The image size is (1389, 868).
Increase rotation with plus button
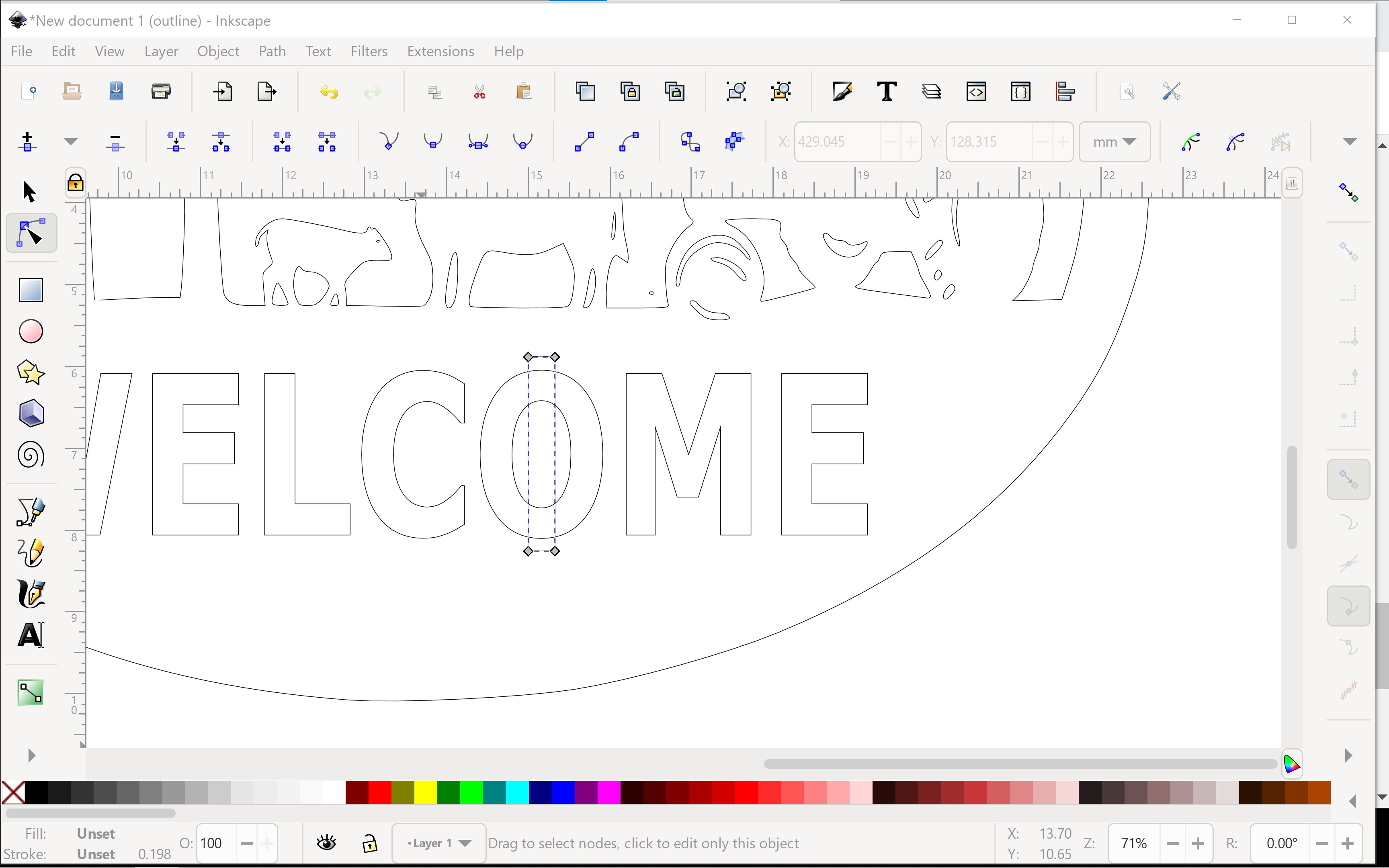pos(1348,843)
